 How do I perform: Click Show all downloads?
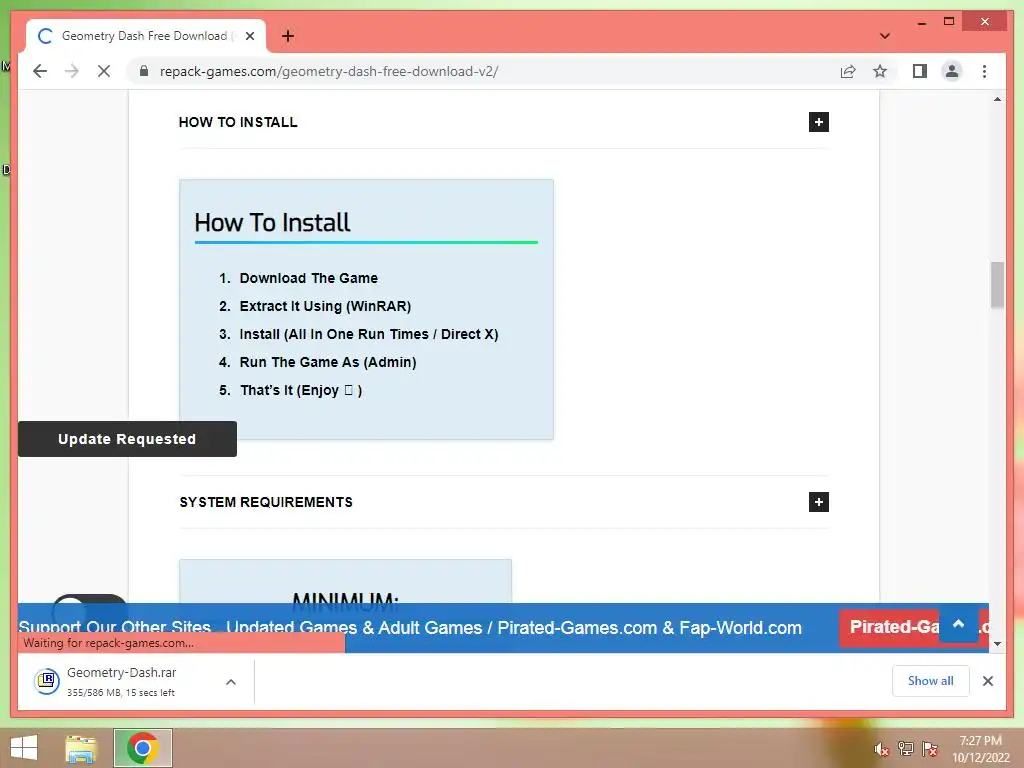[x=931, y=681]
